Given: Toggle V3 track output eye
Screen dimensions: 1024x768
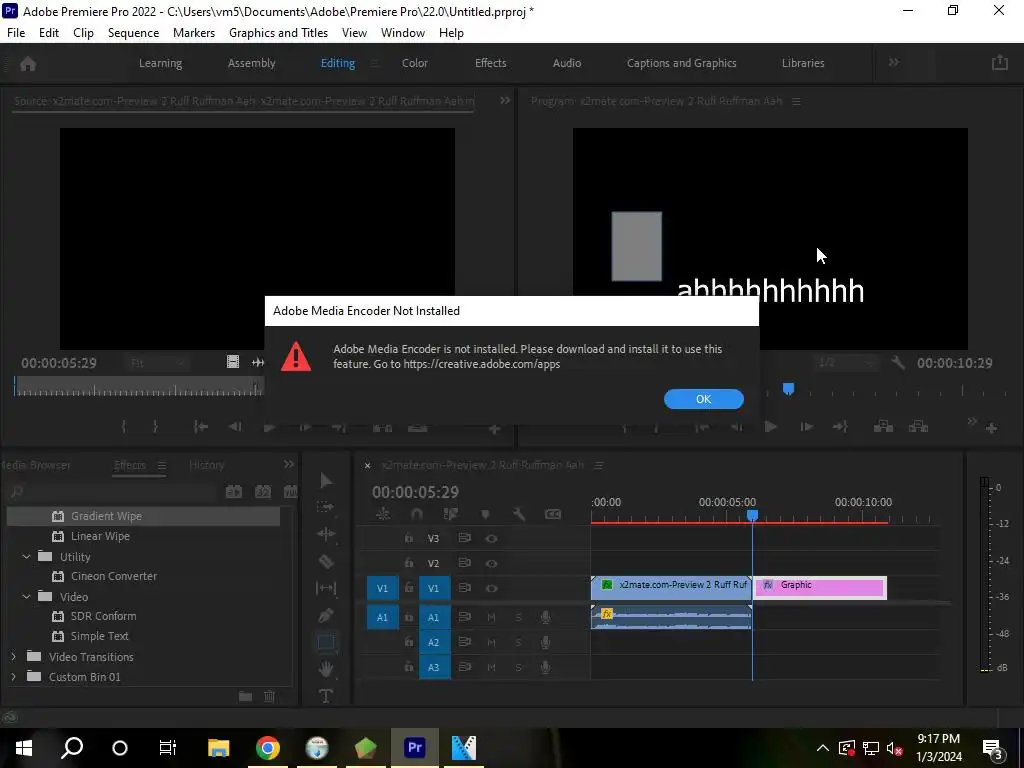Looking at the screenshot, I should [491, 539].
